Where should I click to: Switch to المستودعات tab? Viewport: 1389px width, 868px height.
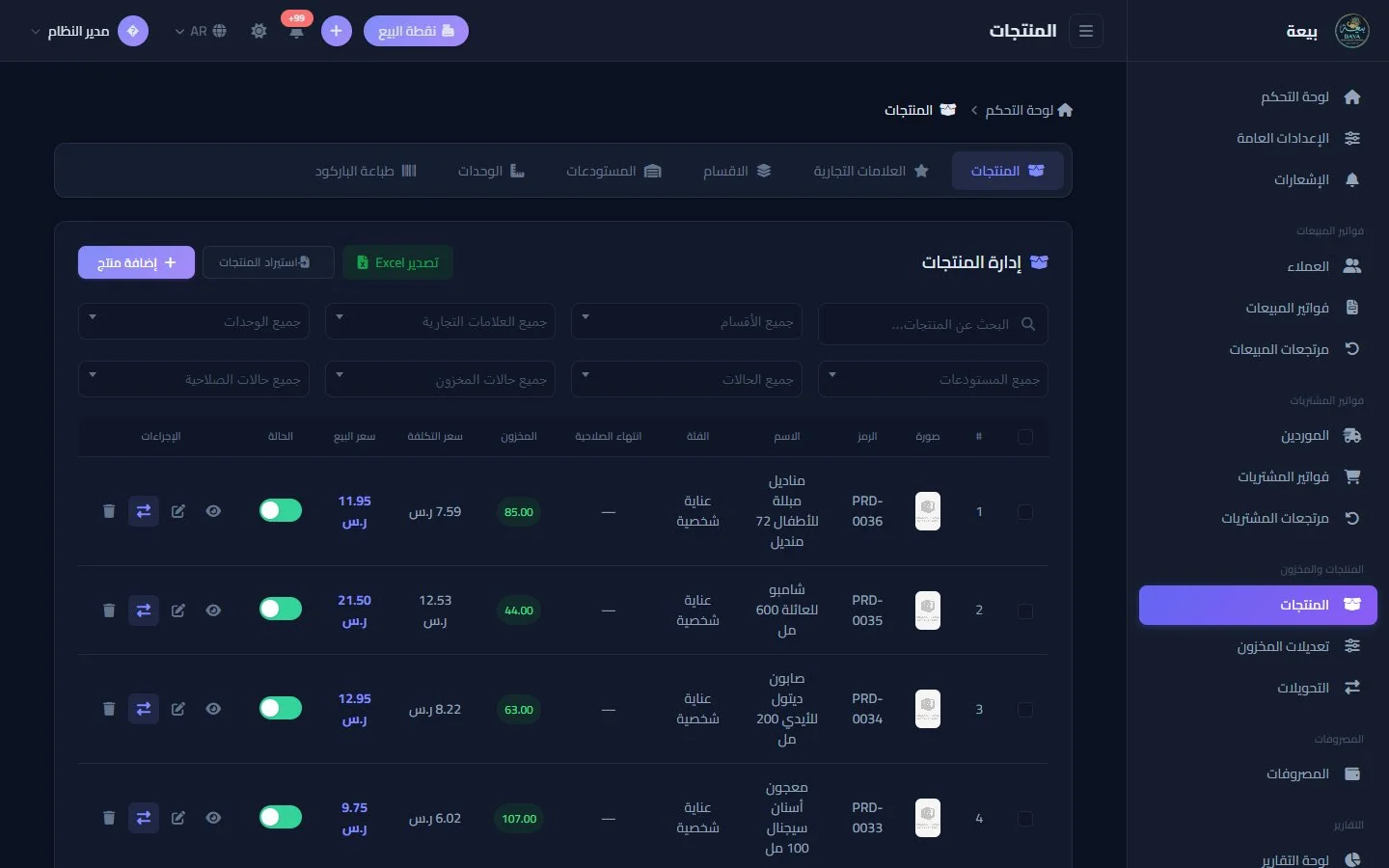(613, 171)
